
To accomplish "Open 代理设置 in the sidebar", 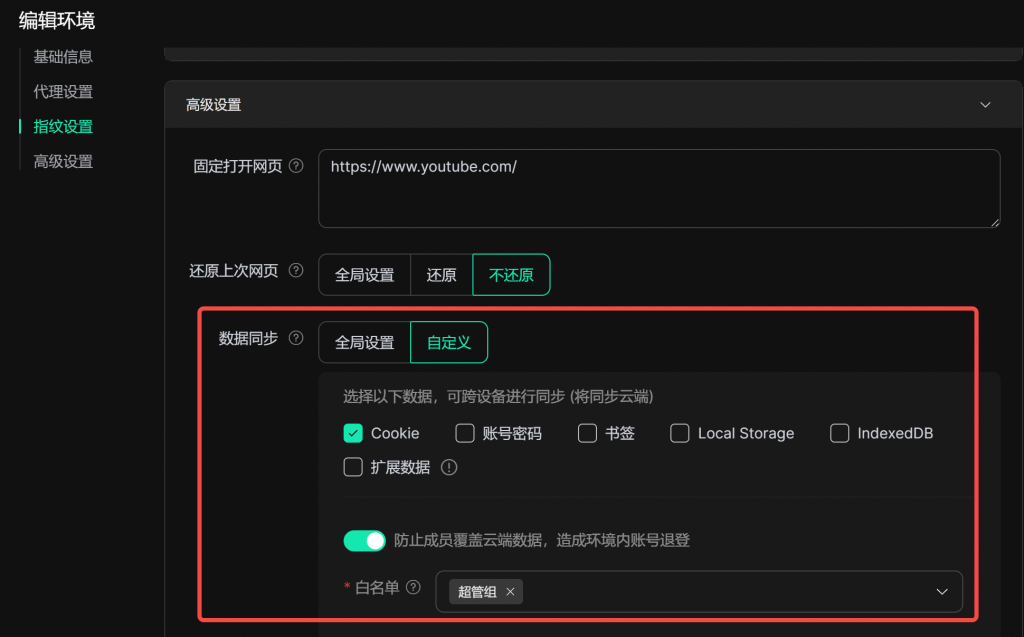I will (63, 92).
